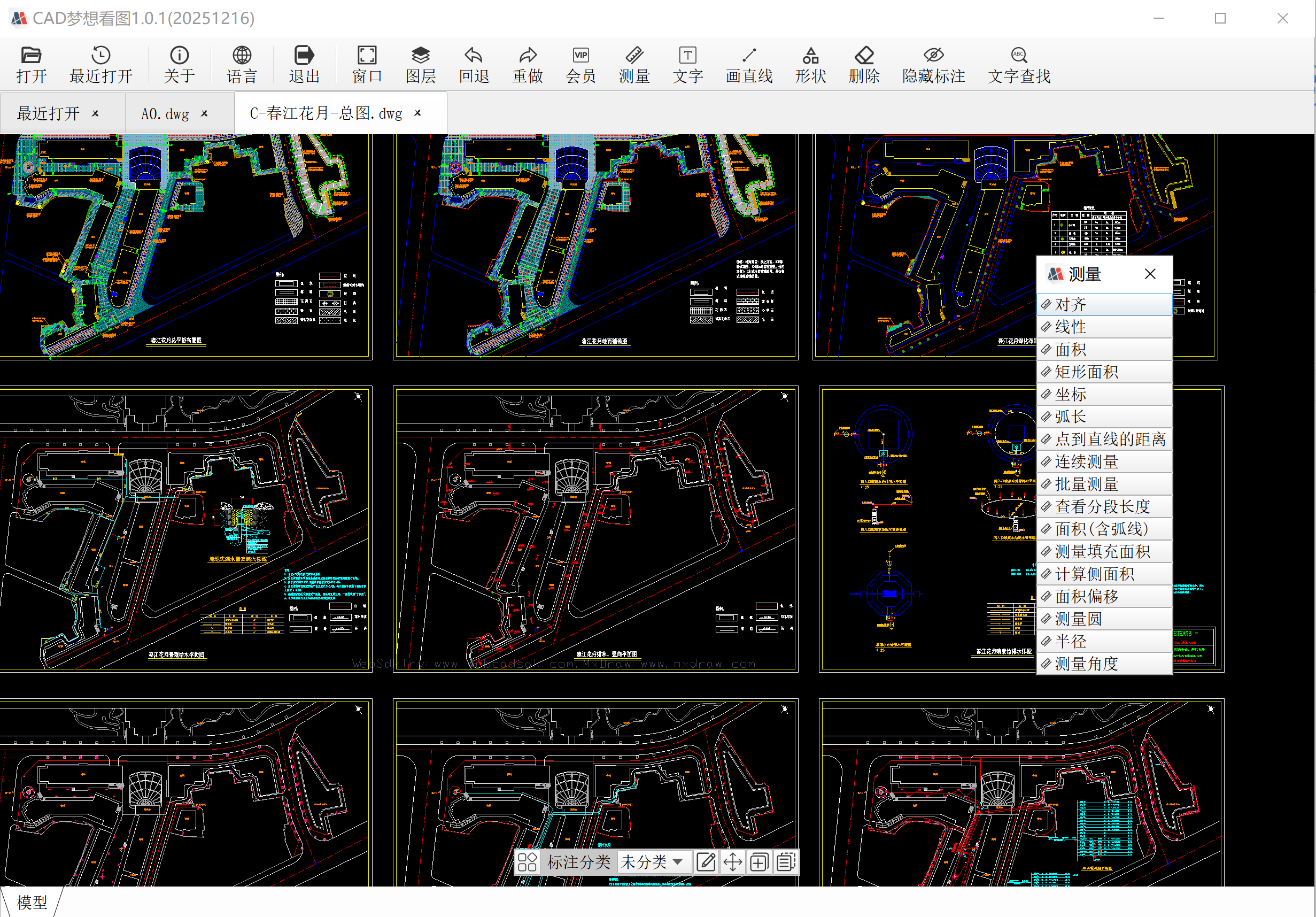This screenshot has height=917, width=1316.
Task: Switch to the A0.dwg tab
Action: coord(165,113)
